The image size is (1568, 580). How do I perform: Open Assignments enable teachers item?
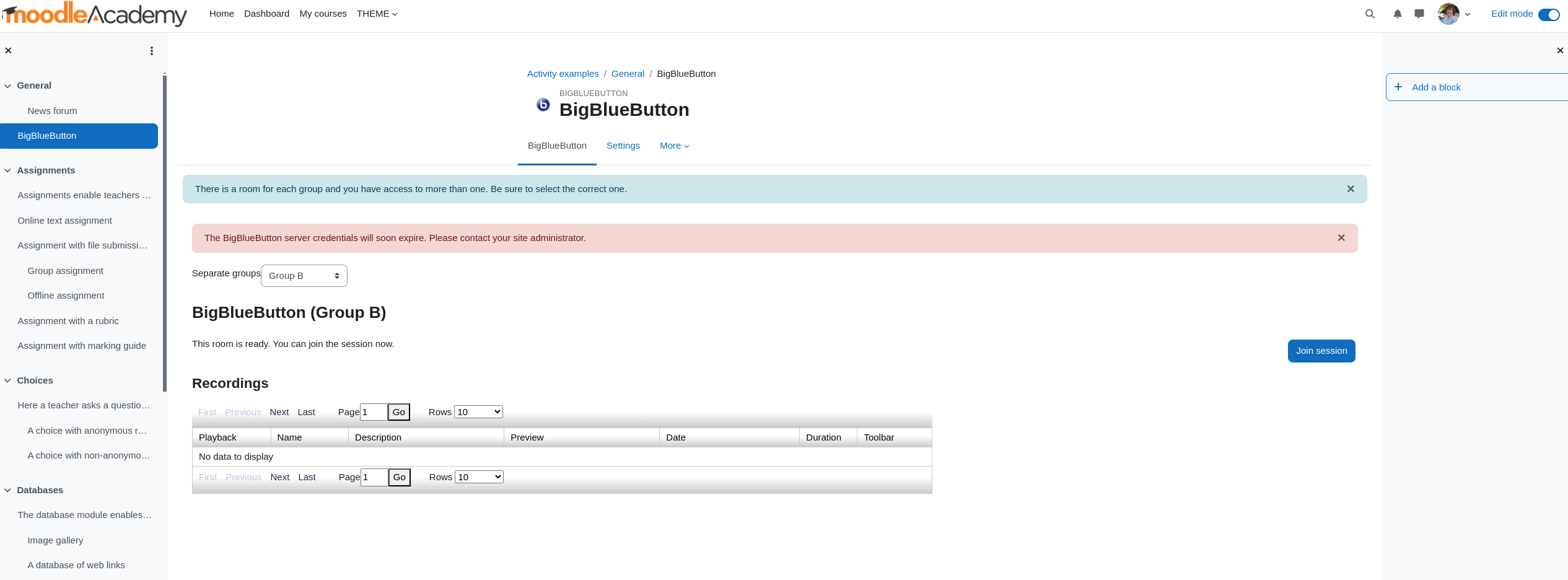84,195
